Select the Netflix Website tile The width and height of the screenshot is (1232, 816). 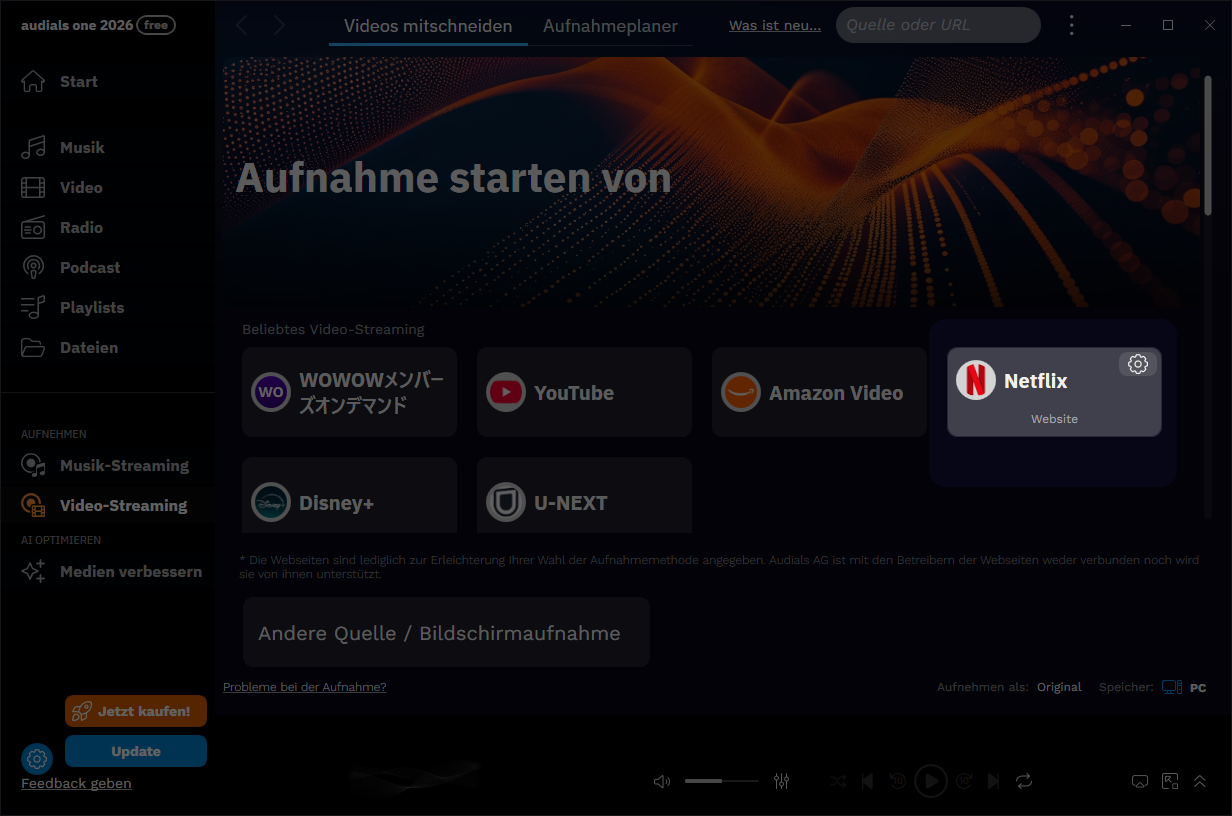1054,392
